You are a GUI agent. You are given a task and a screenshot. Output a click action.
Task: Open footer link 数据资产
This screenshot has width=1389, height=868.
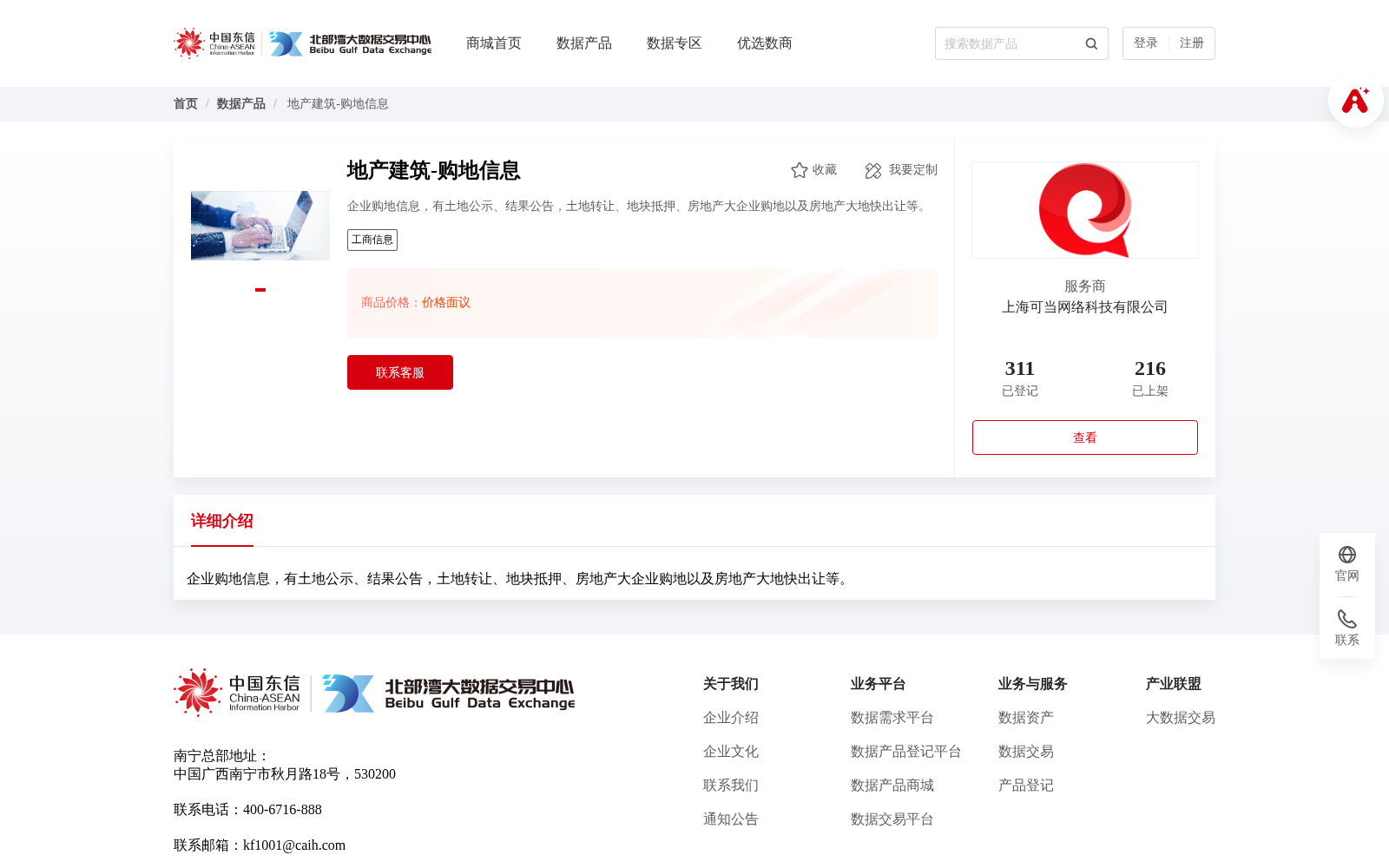[1026, 718]
